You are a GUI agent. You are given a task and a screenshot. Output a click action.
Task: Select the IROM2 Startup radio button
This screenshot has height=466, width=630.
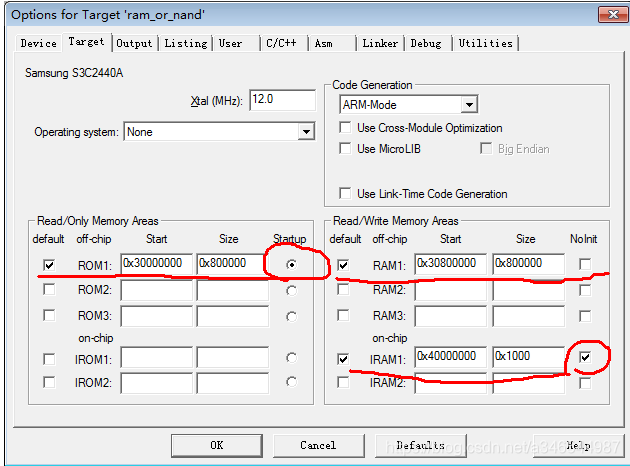[x=292, y=382]
